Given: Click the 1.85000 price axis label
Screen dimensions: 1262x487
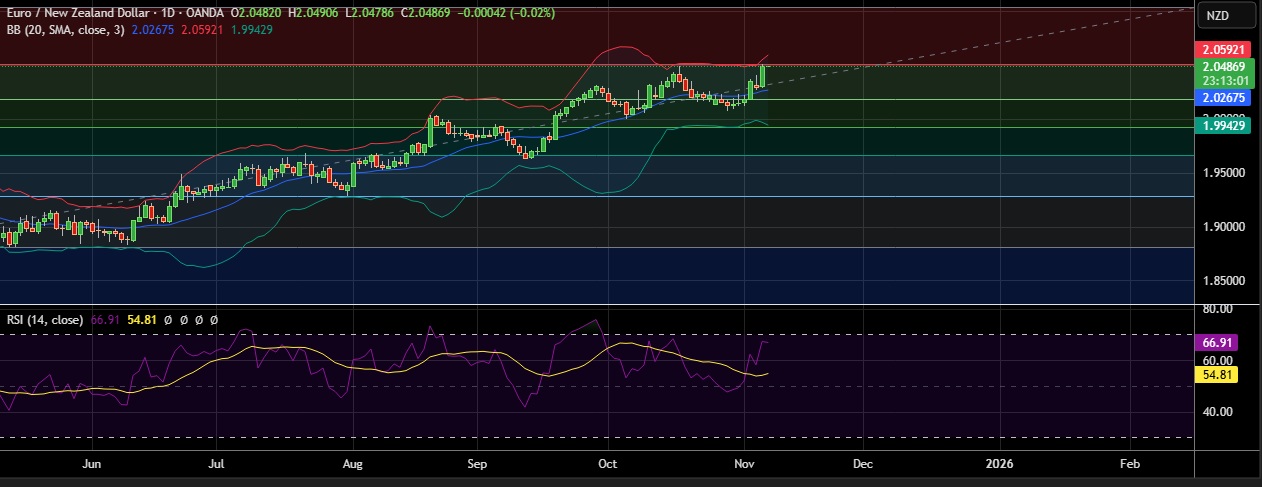Looking at the screenshot, I should click(x=1224, y=281).
